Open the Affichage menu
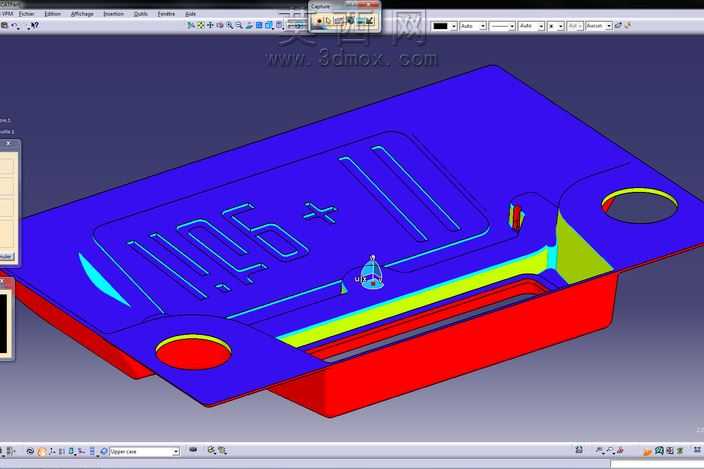The height and width of the screenshot is (469, 704). point(82,14)
